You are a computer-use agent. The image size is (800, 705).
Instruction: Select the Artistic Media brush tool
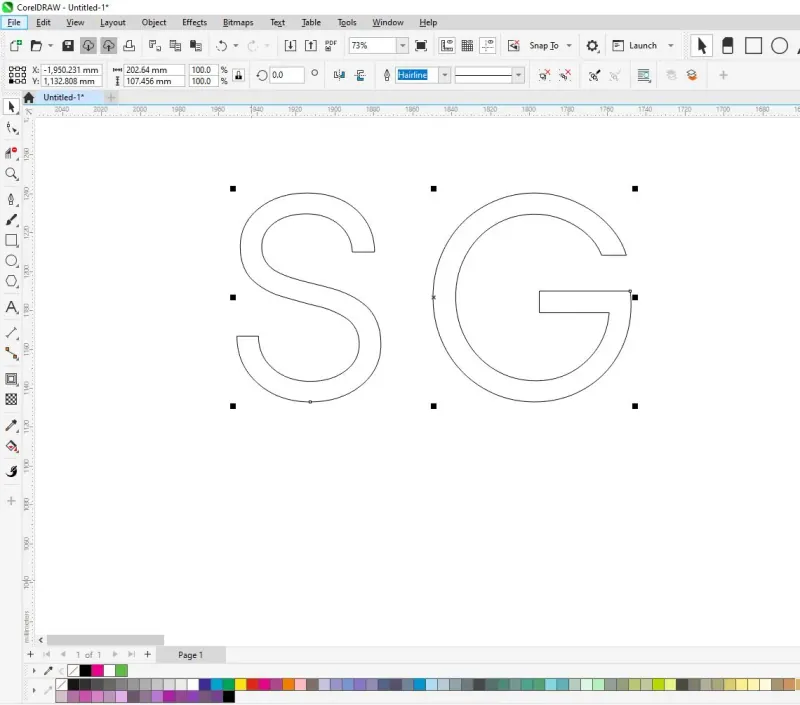click(x=11, y=220)
